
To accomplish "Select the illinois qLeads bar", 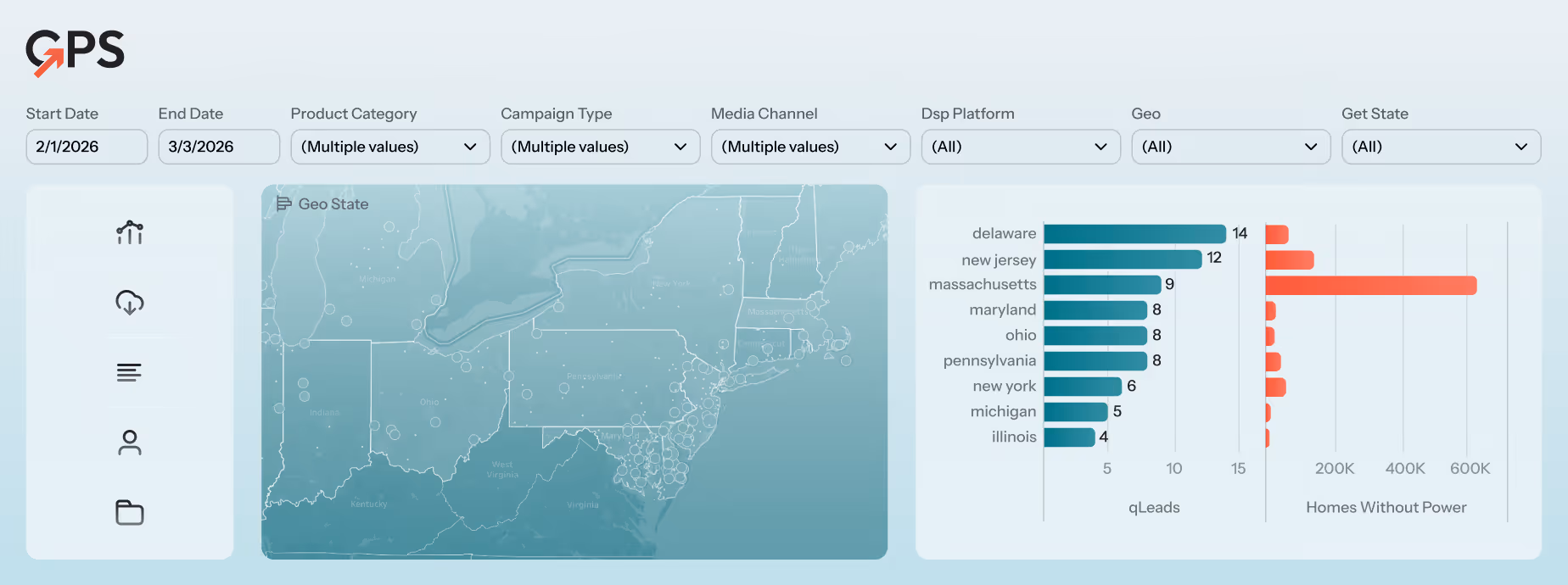I will coord(1070,437).
